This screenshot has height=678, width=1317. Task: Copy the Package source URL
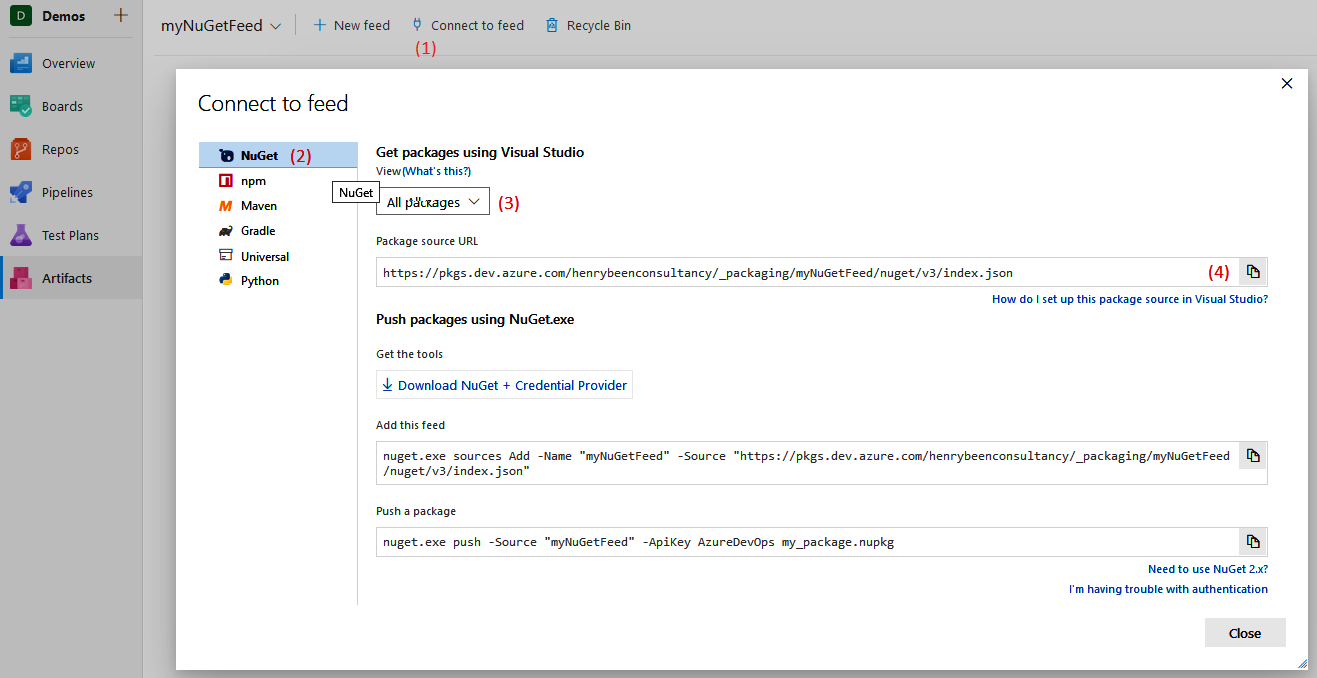(1253, 272)
